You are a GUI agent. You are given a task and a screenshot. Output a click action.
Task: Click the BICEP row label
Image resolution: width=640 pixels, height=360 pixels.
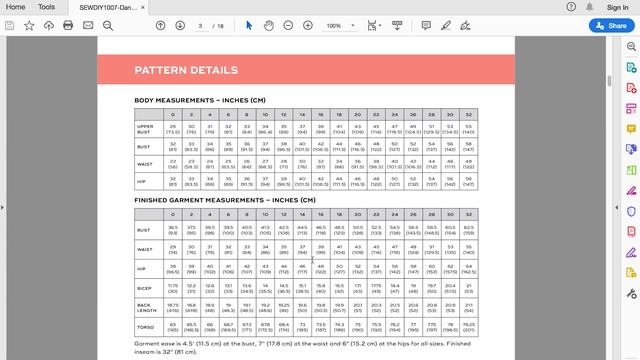point(144,288)
